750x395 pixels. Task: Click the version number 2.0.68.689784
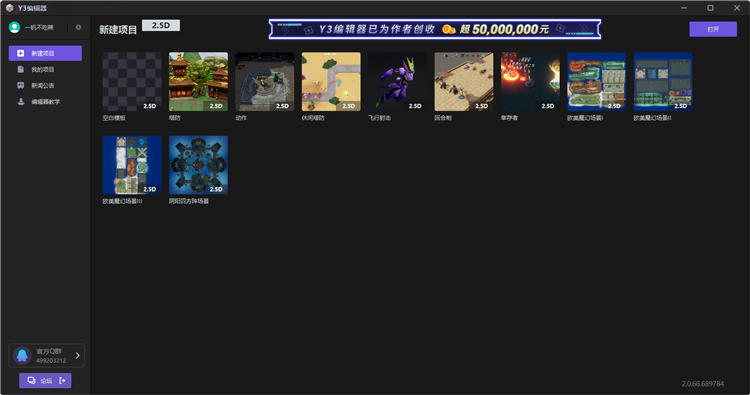pyautogui.click(x=703, y=384)
